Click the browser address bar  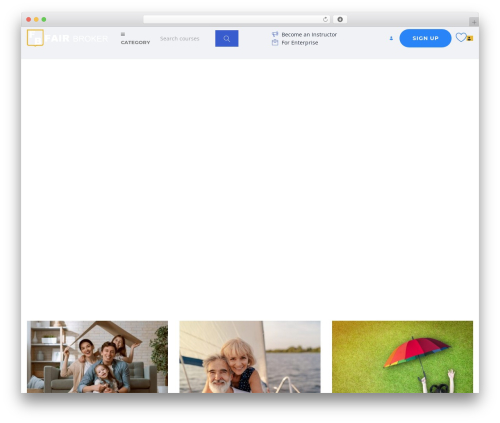click(237, 19)
